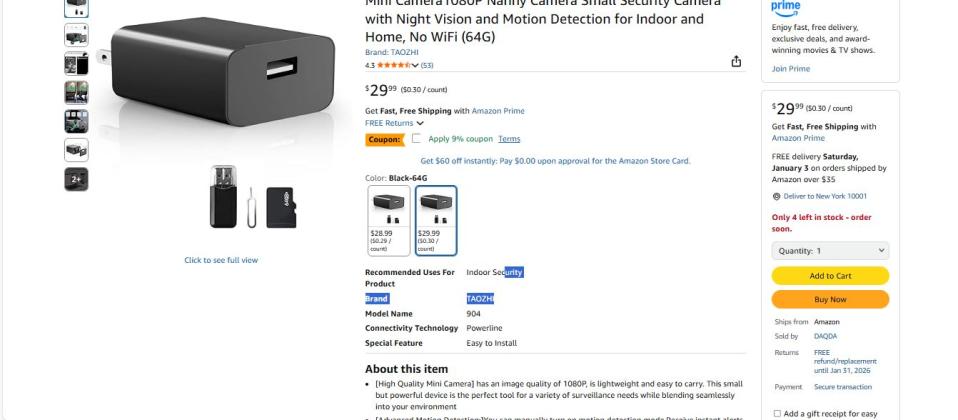Open the 2+ more images thumbnail

click(x=76, y=179)
